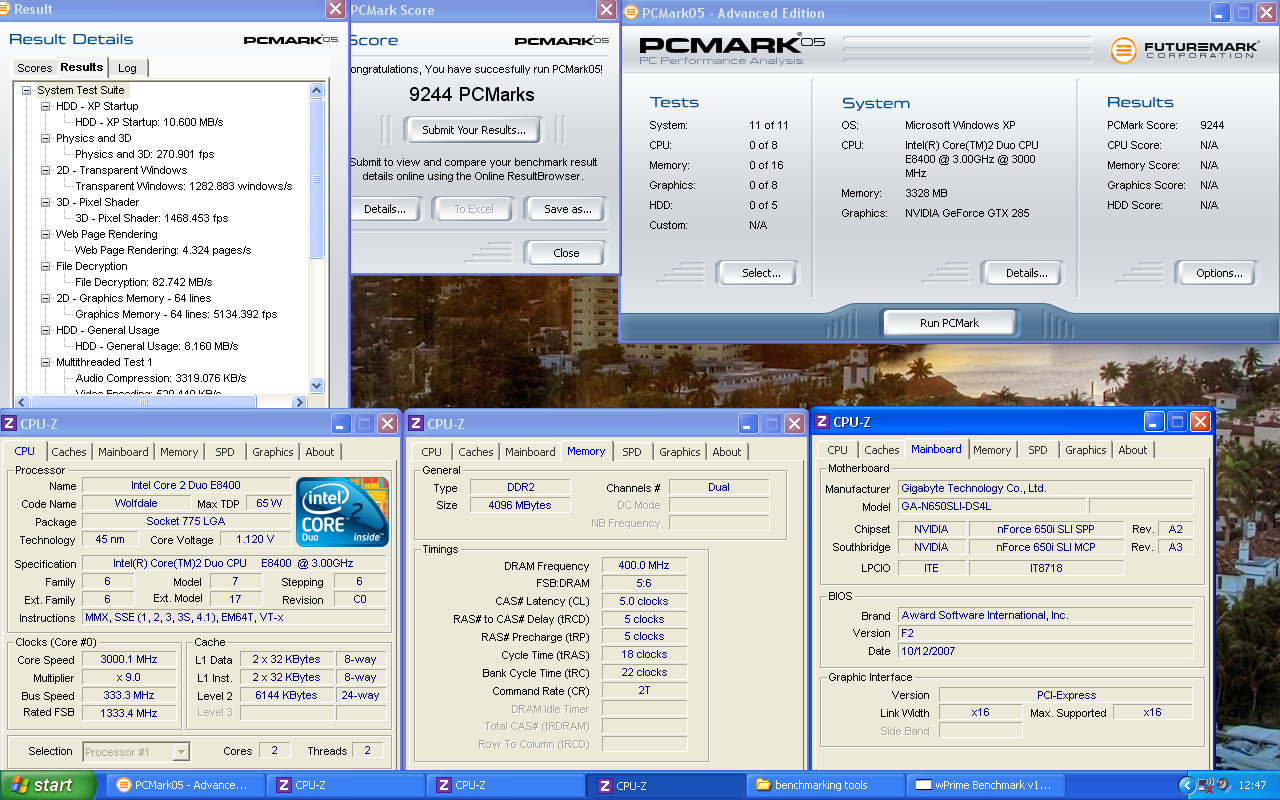
Task: Click Submit Your Results button
Action: [473, 130]
